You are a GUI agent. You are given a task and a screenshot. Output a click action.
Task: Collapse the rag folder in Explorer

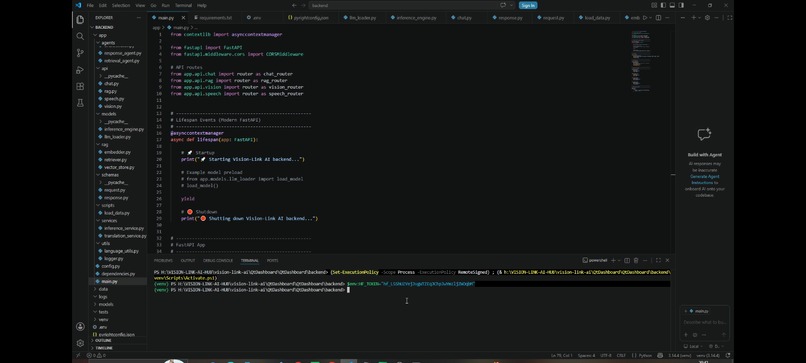(118, 144)
